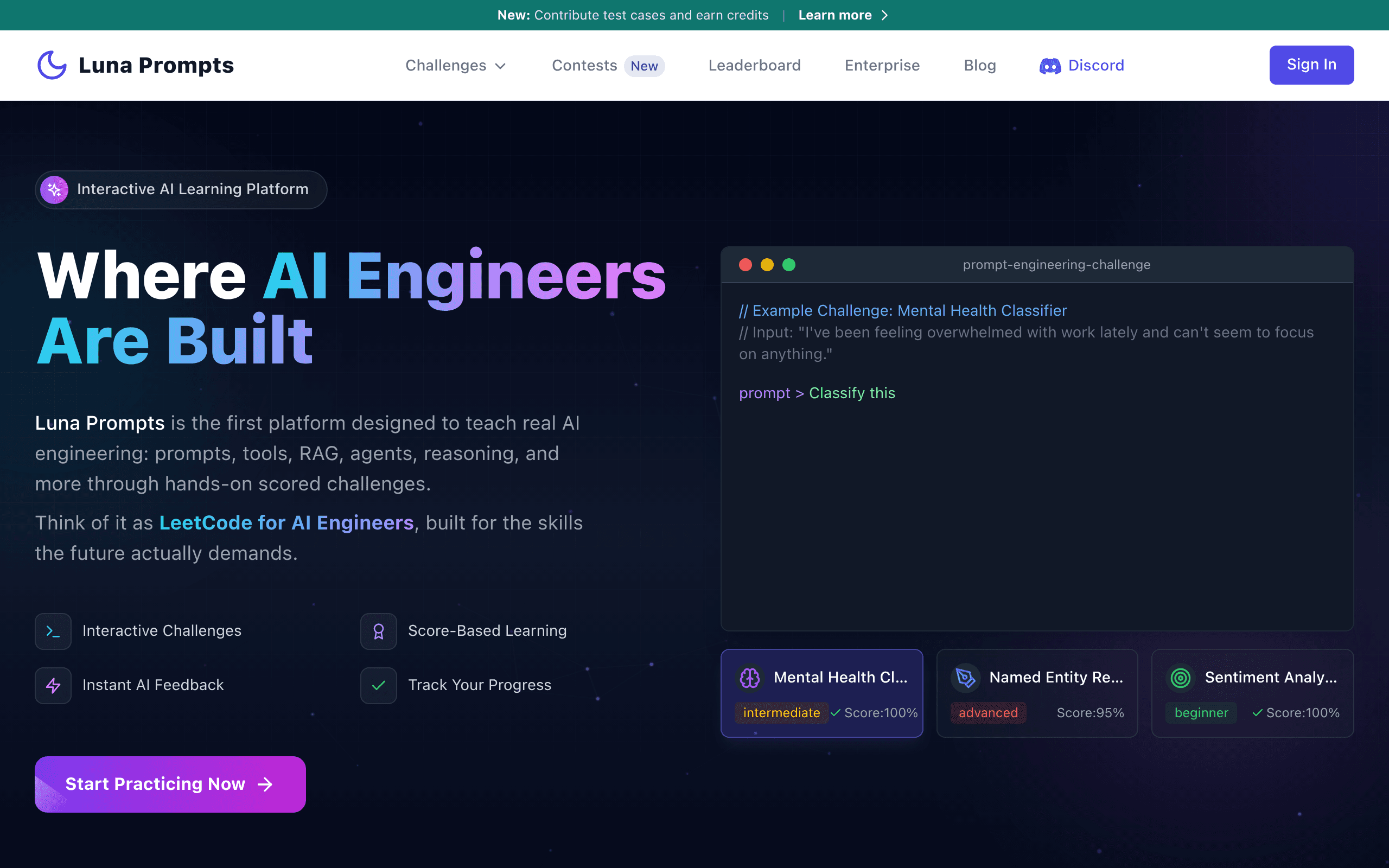Click the intermediate difficulty tag

pos(782,713)
